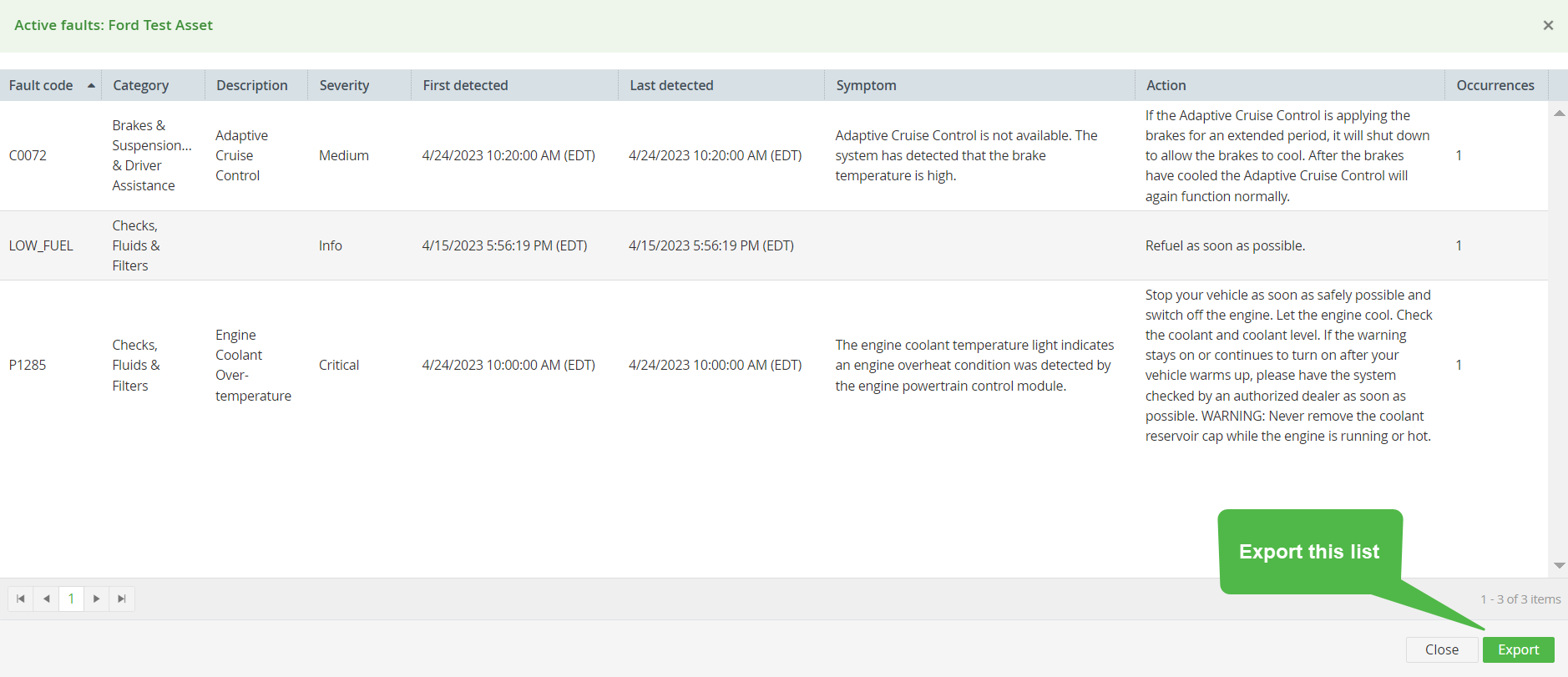Close the Active faults dialog with X
Screen dimensions: 1568x677
(1548, 25)
